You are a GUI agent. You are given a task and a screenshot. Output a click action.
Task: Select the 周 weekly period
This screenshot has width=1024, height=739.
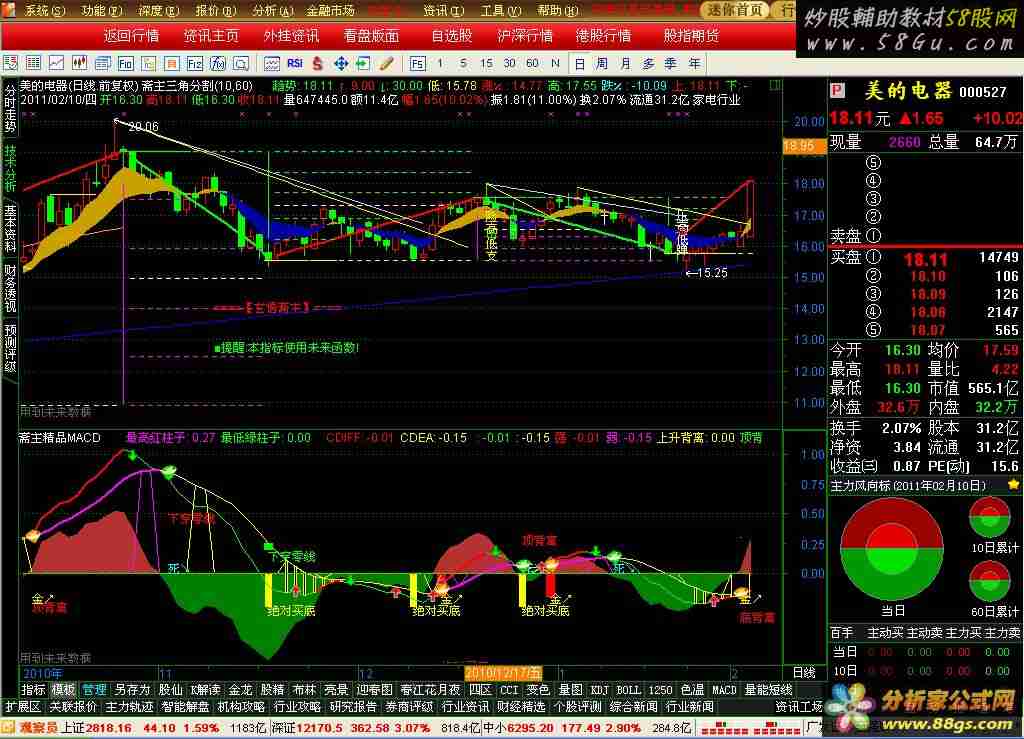coord(602,63)
